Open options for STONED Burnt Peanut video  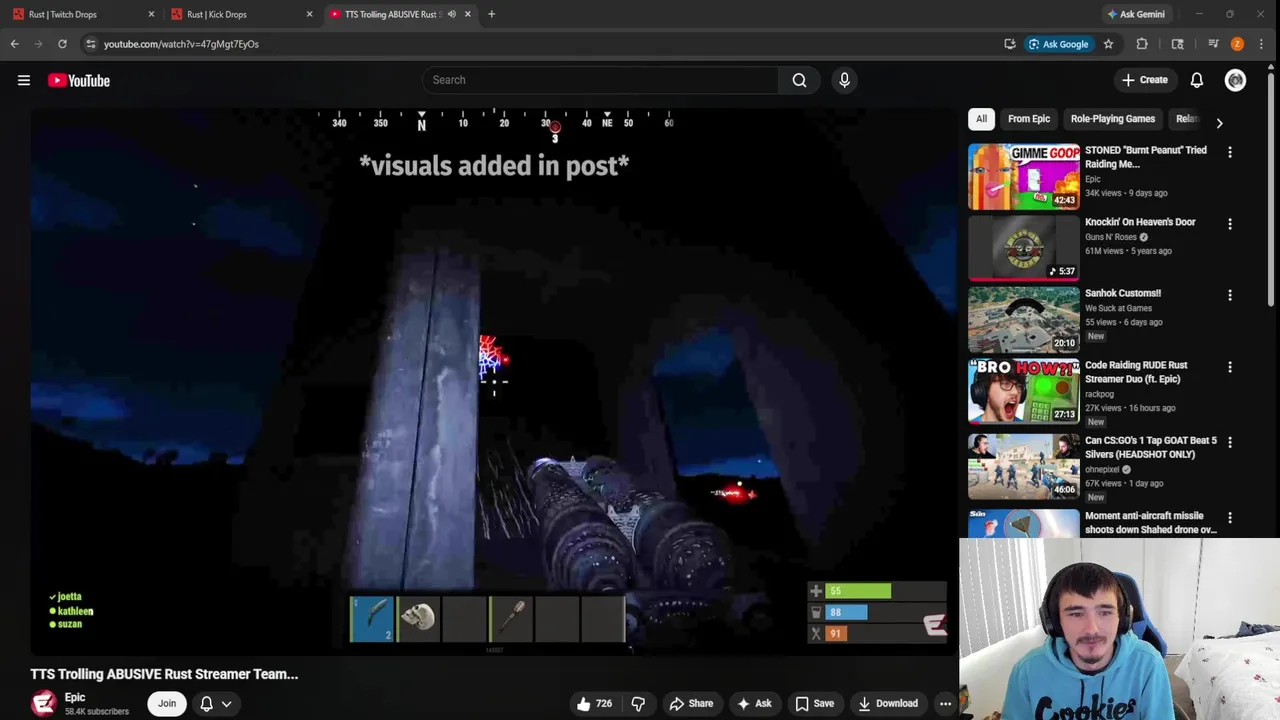point(1230,152)
